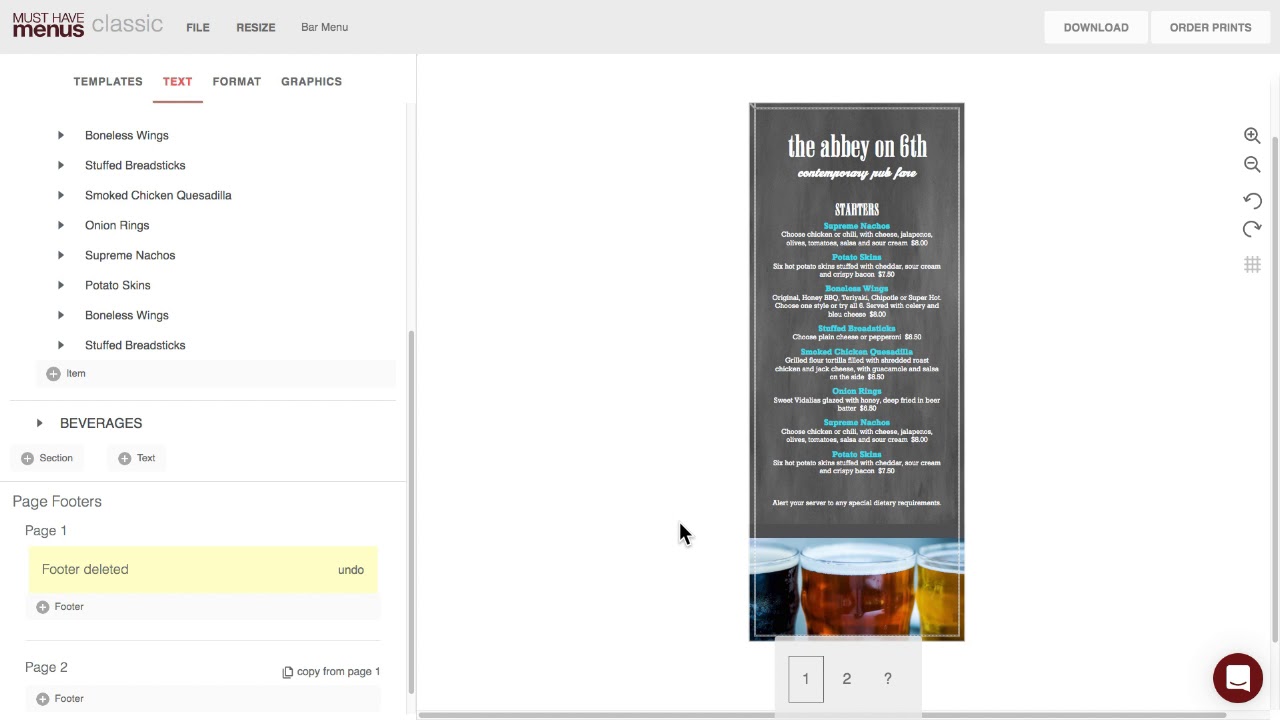The image size is (1280, 720).
Task: Select page 1 in the page switcher
Action: [806, 679]
